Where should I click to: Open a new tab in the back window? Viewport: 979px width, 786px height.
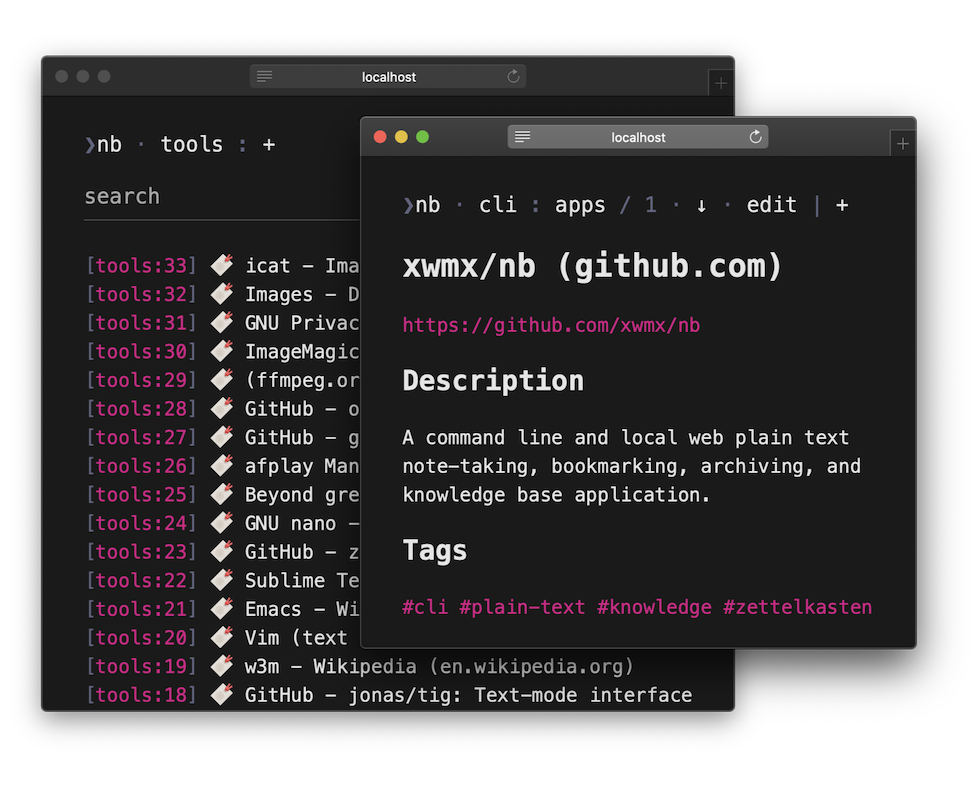point(721,83)
